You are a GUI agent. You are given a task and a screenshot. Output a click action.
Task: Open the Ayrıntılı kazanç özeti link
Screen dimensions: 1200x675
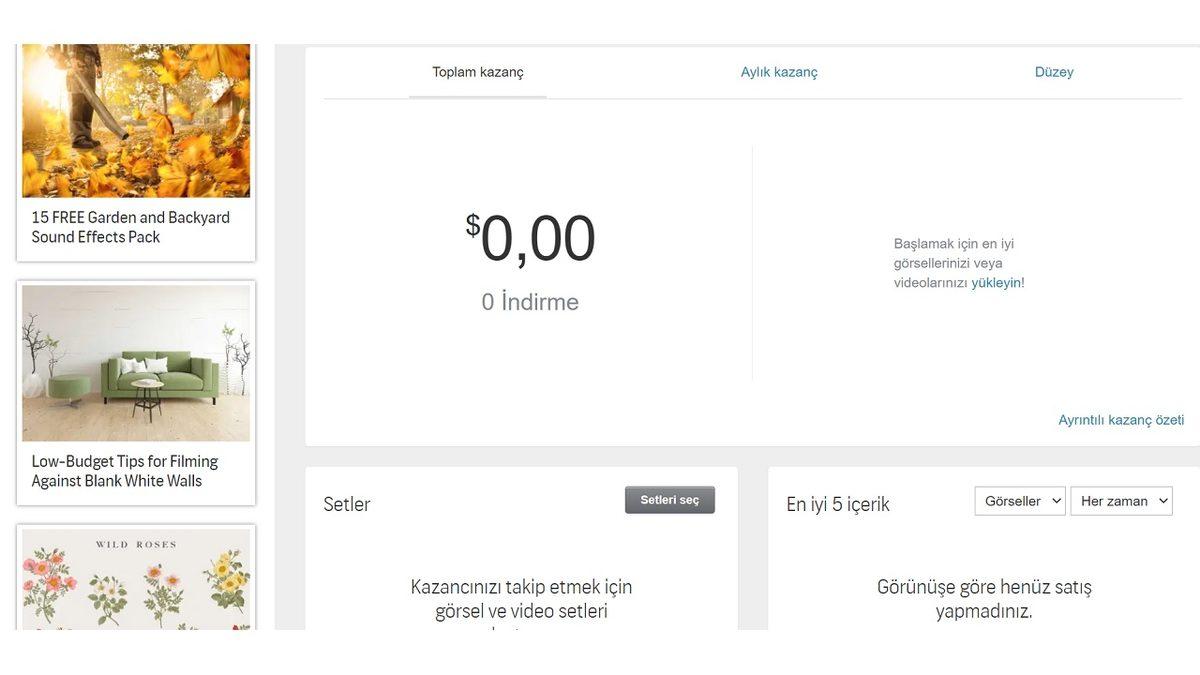click(x=1120, y=420)
